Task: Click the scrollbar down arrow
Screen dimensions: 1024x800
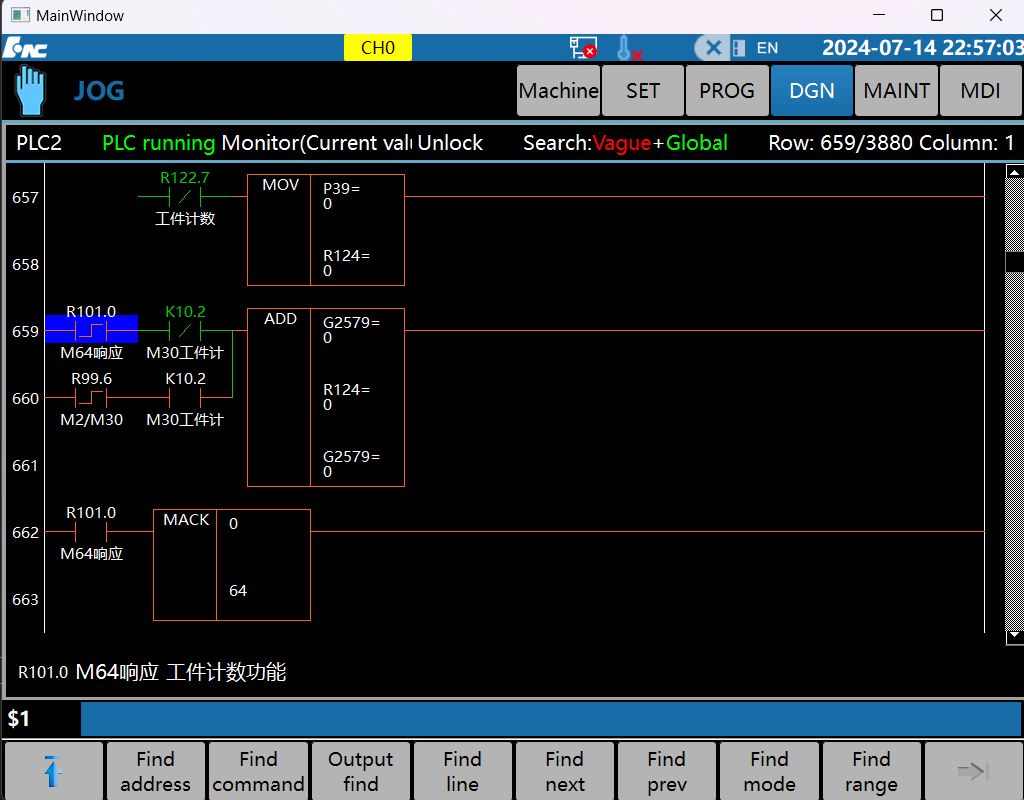Action: pos(1014,636)
